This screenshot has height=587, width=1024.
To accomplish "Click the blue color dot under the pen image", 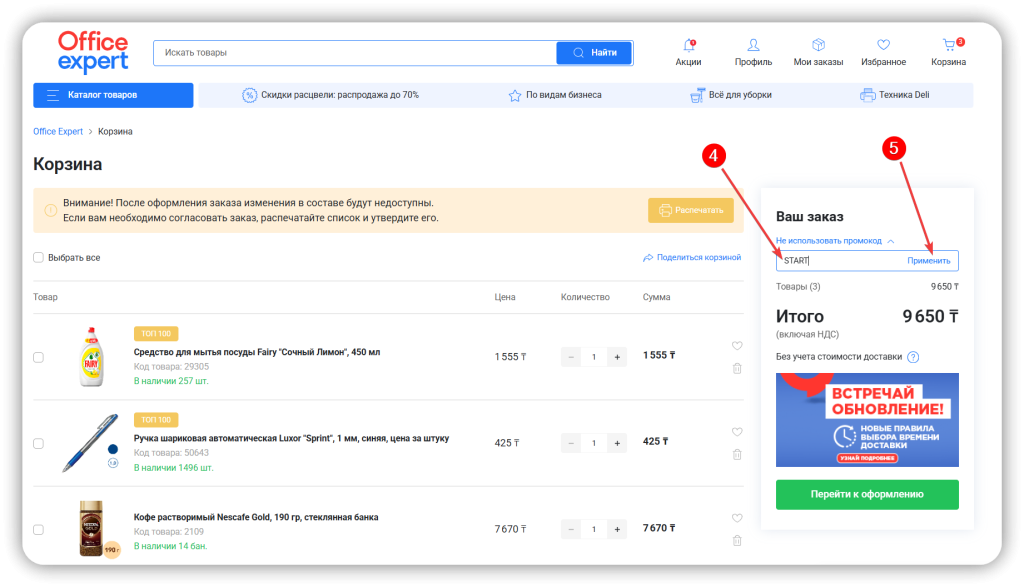I will 113,449.
